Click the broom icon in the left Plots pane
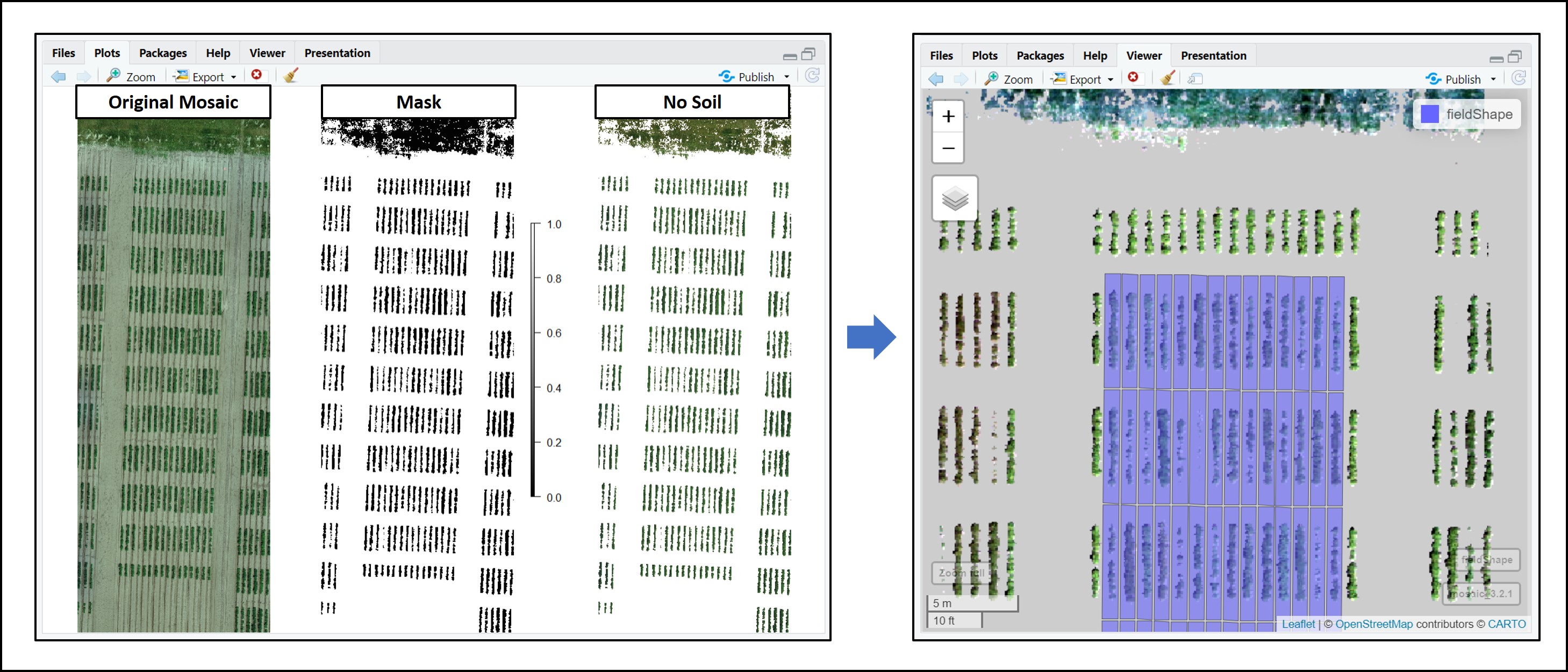This screenshot has height=672, width=1568. (290, 75)
